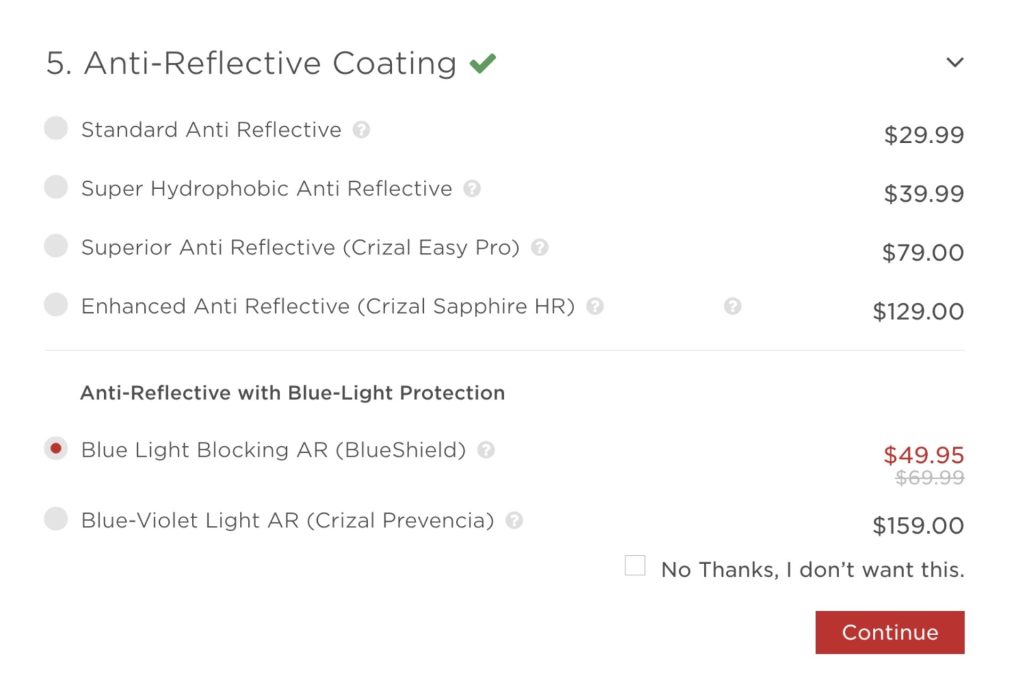This screenshot has height=683, width=1024.
Task: Select Superior Anti Reflective (Crizal Easy Pro)
Action: pyautogui.click(x=57, y=247)
